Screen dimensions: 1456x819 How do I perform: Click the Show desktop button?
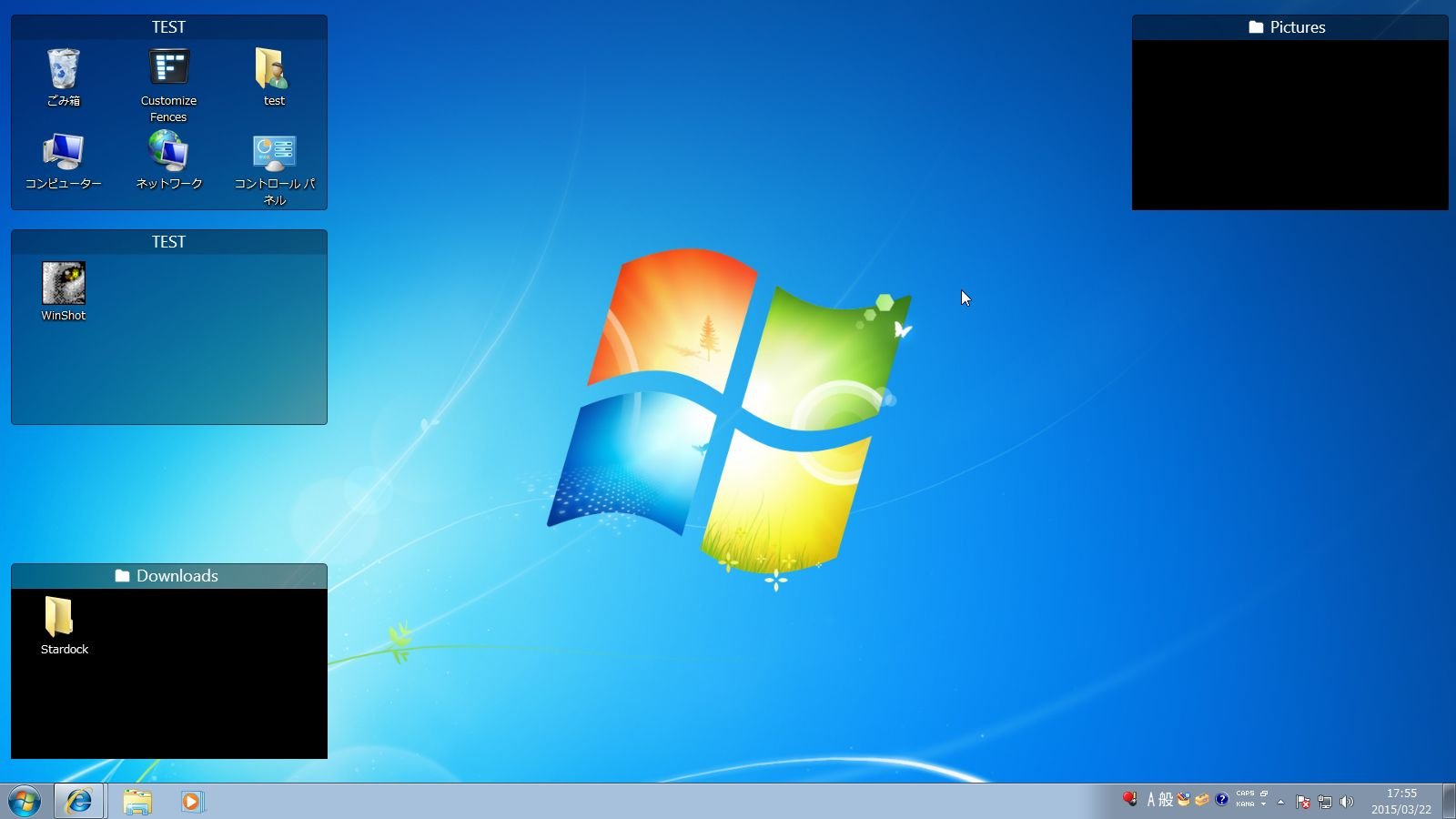1449,801
